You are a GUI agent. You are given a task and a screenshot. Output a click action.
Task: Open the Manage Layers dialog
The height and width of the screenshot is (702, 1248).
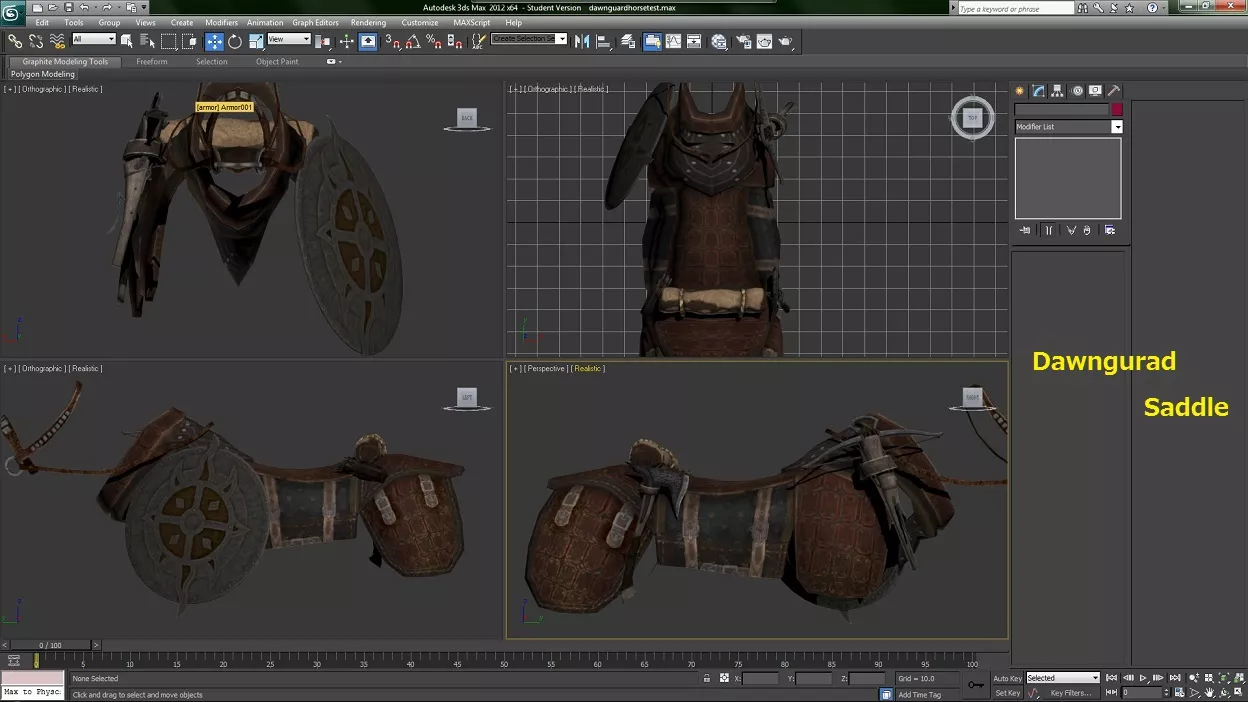pos(627,41)
